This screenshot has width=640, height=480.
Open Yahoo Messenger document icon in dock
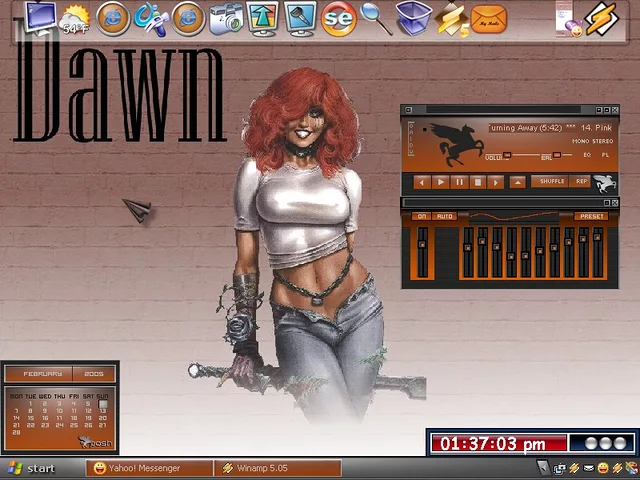coord(568,19)
